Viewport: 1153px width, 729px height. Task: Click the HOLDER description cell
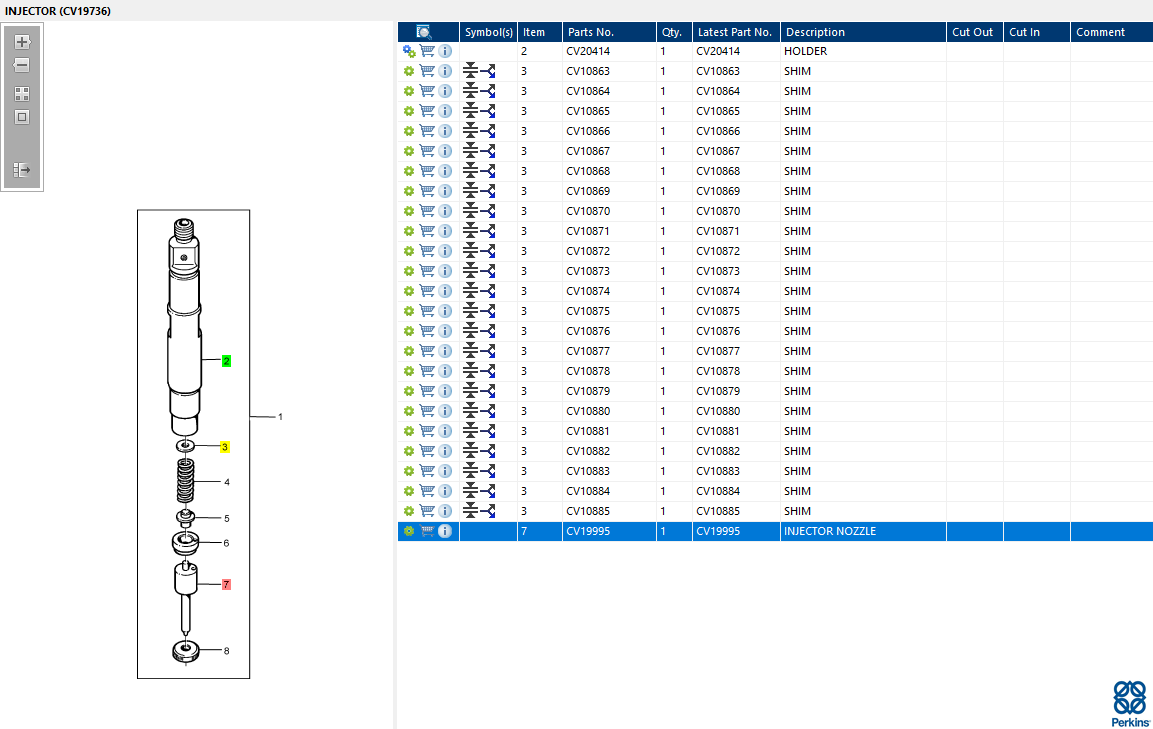pos(863,51)
